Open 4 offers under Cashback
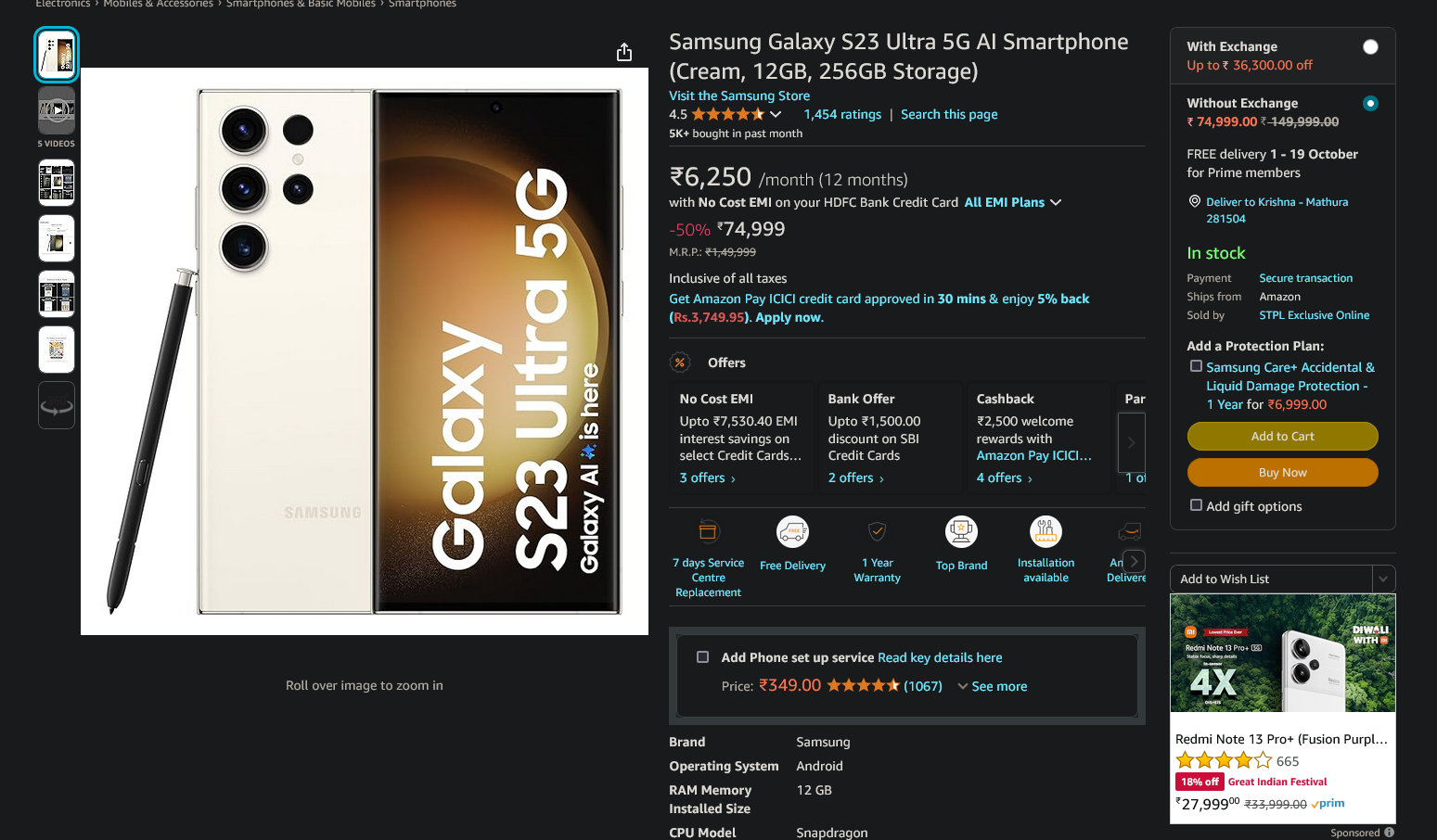Image resolution: width=1437 pixels, height=840 pixels. pos(1005,477)
